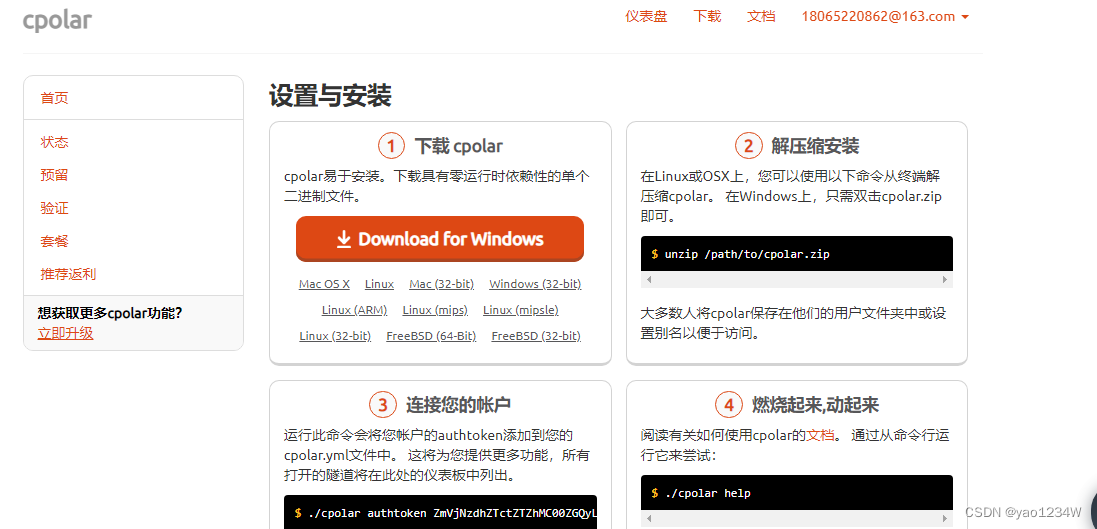
Task: Download the Linux (32-bit) version
Action: point(335,336)
